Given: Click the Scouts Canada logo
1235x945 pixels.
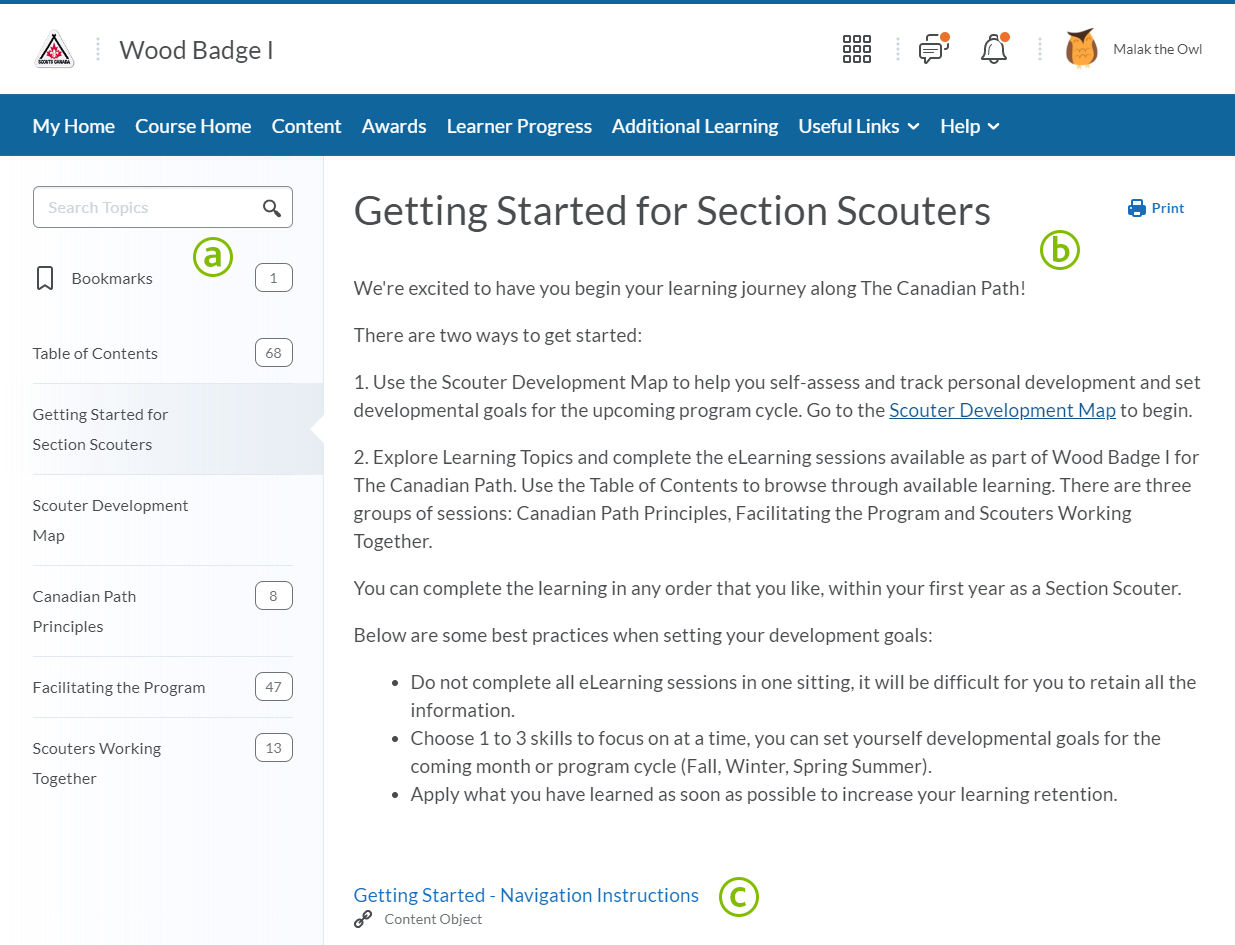Looking at the screenshot, I should (54, 49).
